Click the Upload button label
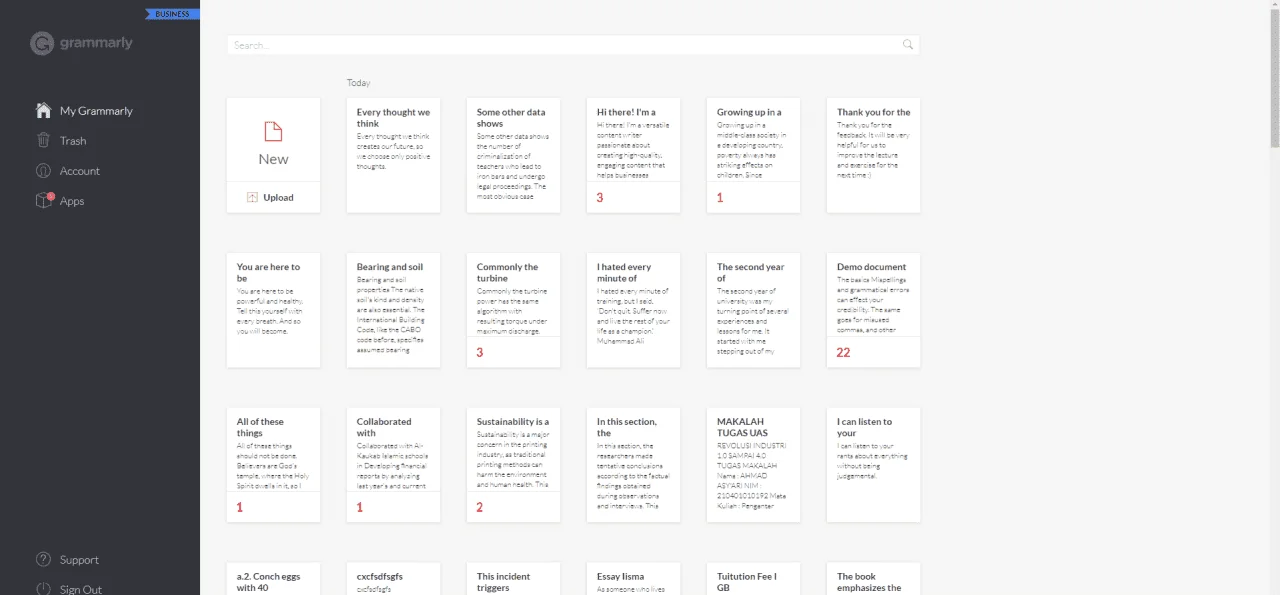 (278, 197)
